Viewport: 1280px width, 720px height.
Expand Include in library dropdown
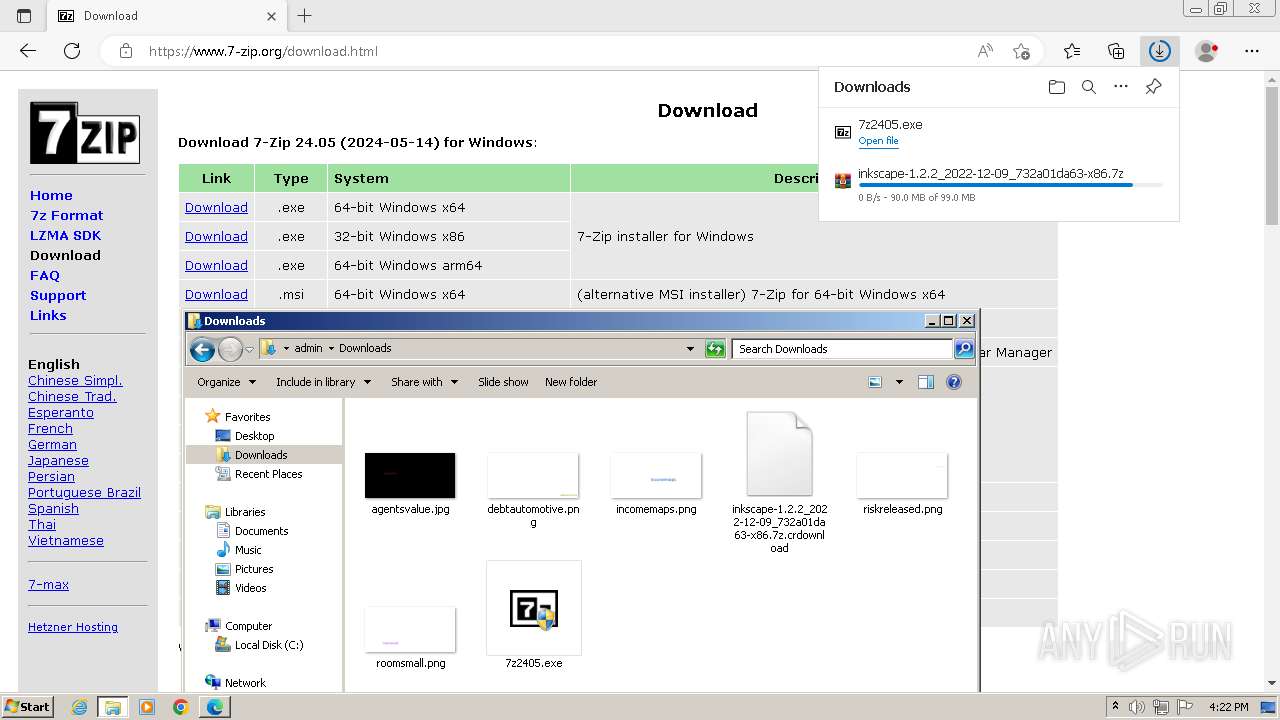(323, 382)
